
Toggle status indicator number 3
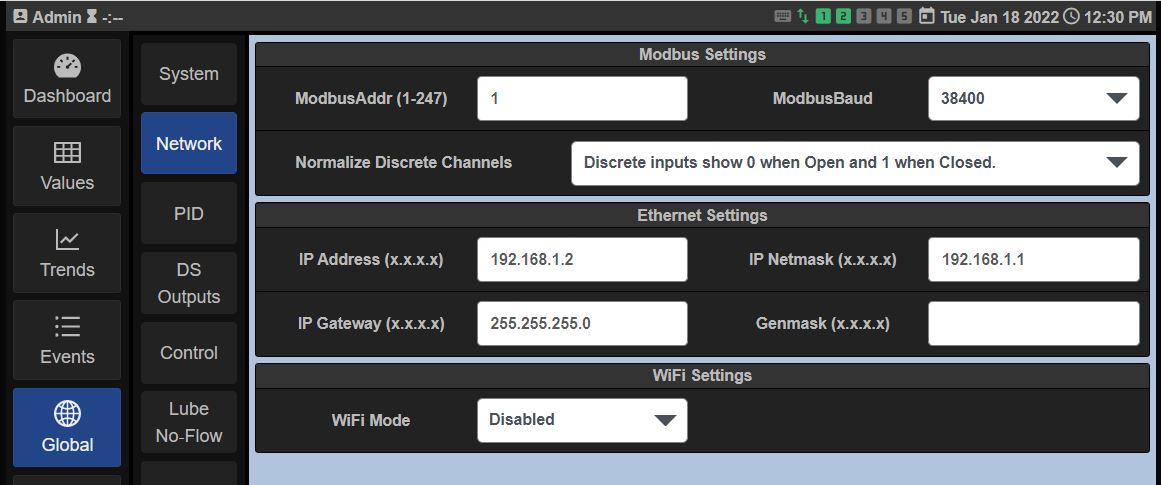tap(864, 17)
